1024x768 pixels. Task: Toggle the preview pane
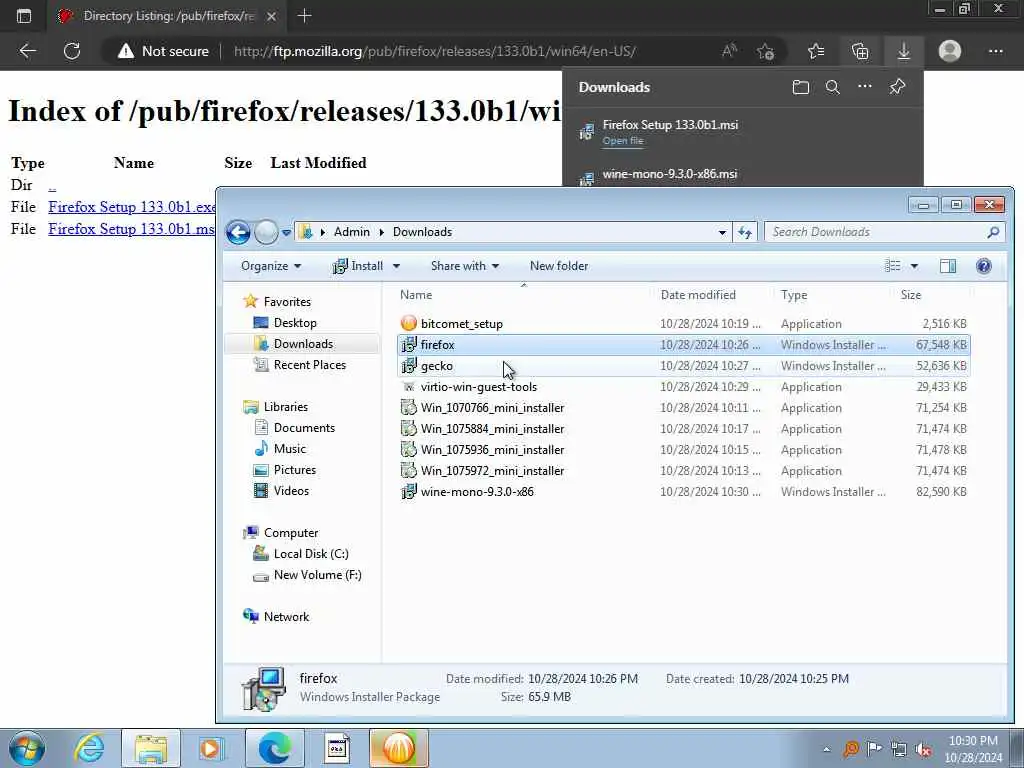click(x=948, y=266)
